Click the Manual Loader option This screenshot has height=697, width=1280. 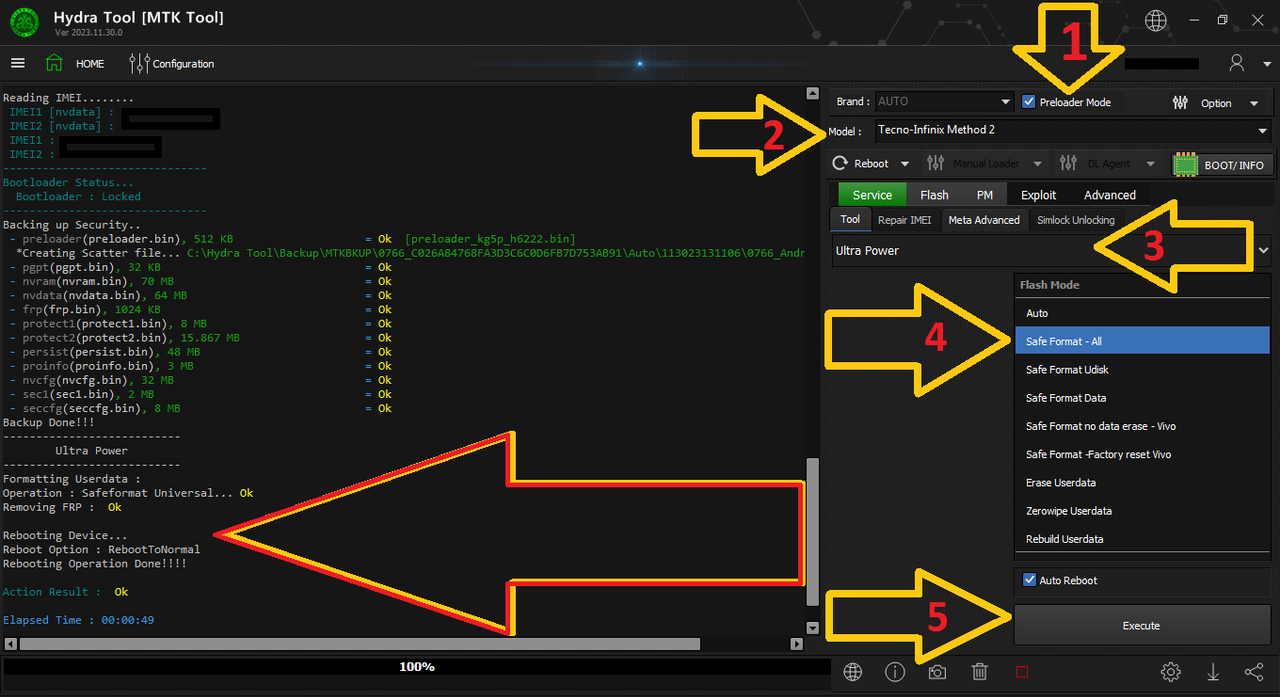click(x=975, y=163)
